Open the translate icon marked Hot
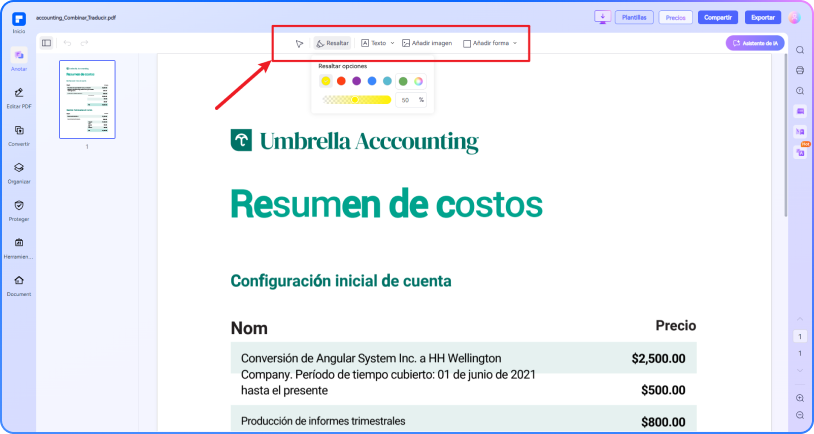 click(801, 152)
